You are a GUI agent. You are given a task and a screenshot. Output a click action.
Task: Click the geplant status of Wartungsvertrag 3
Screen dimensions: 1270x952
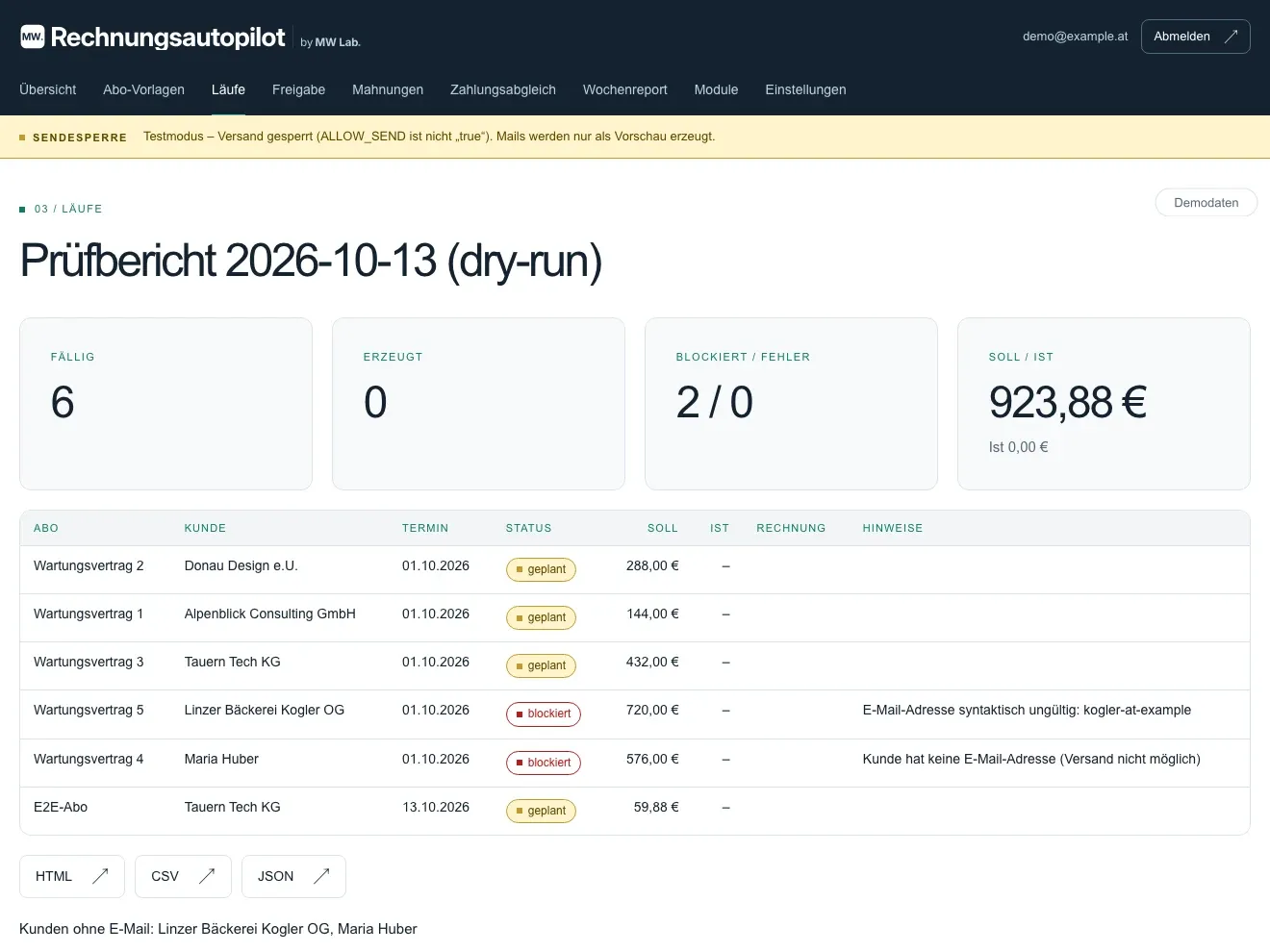coord(541,665)
